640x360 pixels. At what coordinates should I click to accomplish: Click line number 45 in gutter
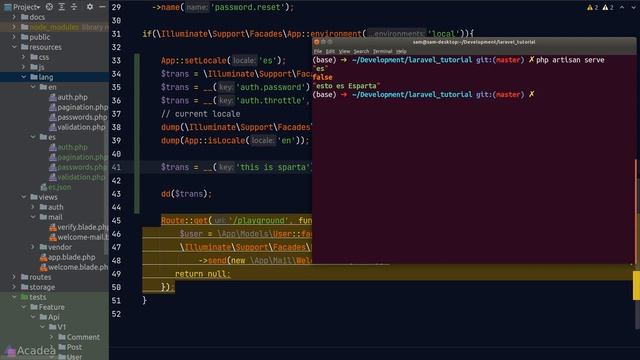116,221
